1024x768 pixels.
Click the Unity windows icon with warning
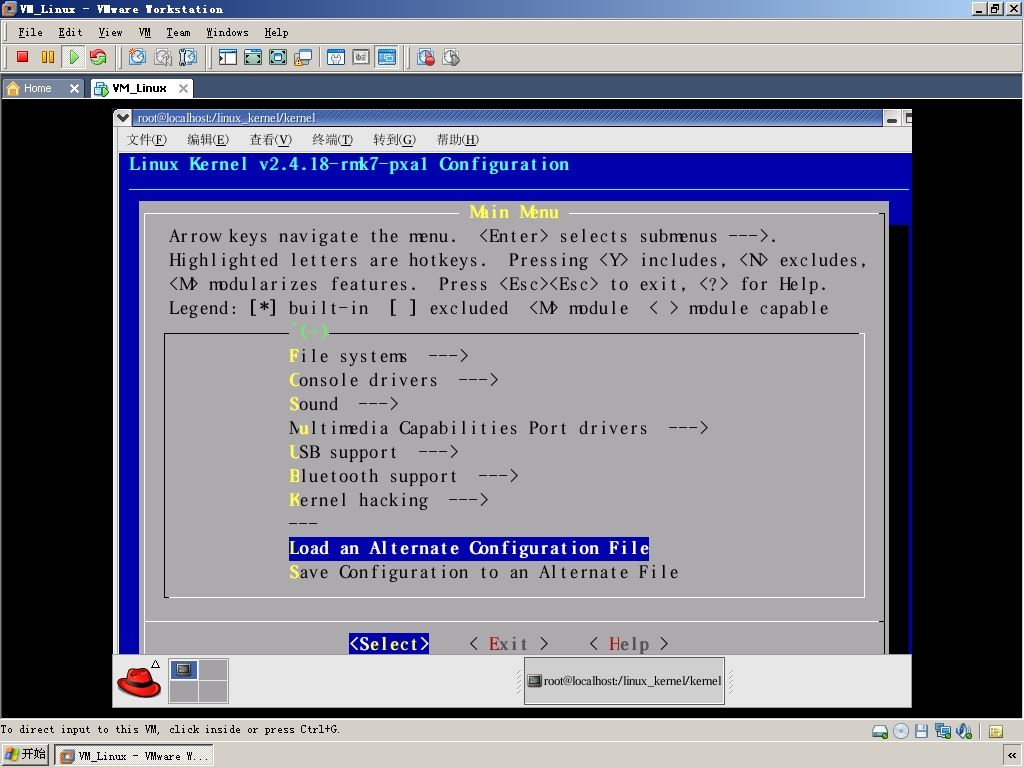302,57
